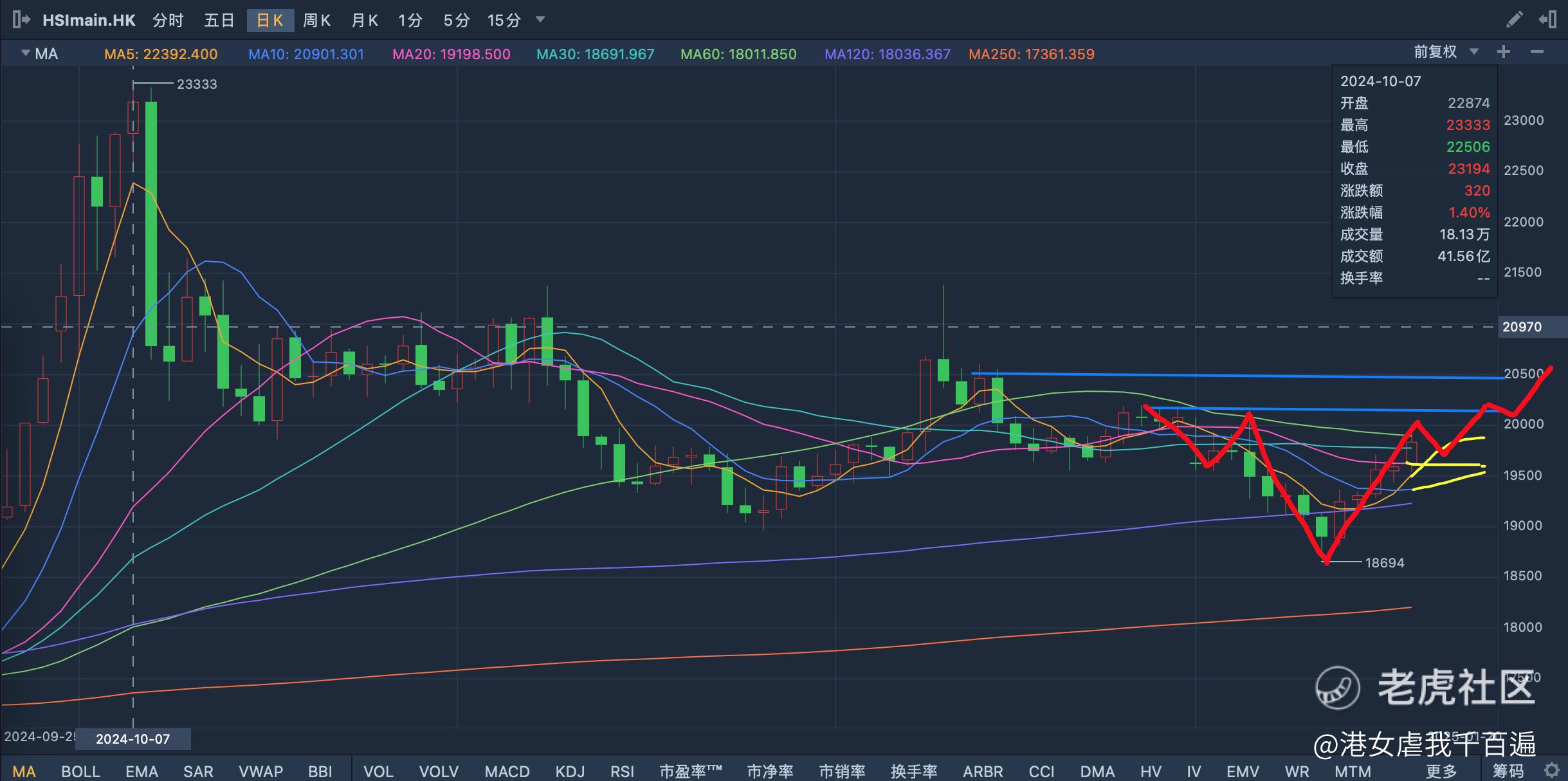Click the HSImain.HK ticker name
This screenshot has height=781, width=1568.
[89, 21]
